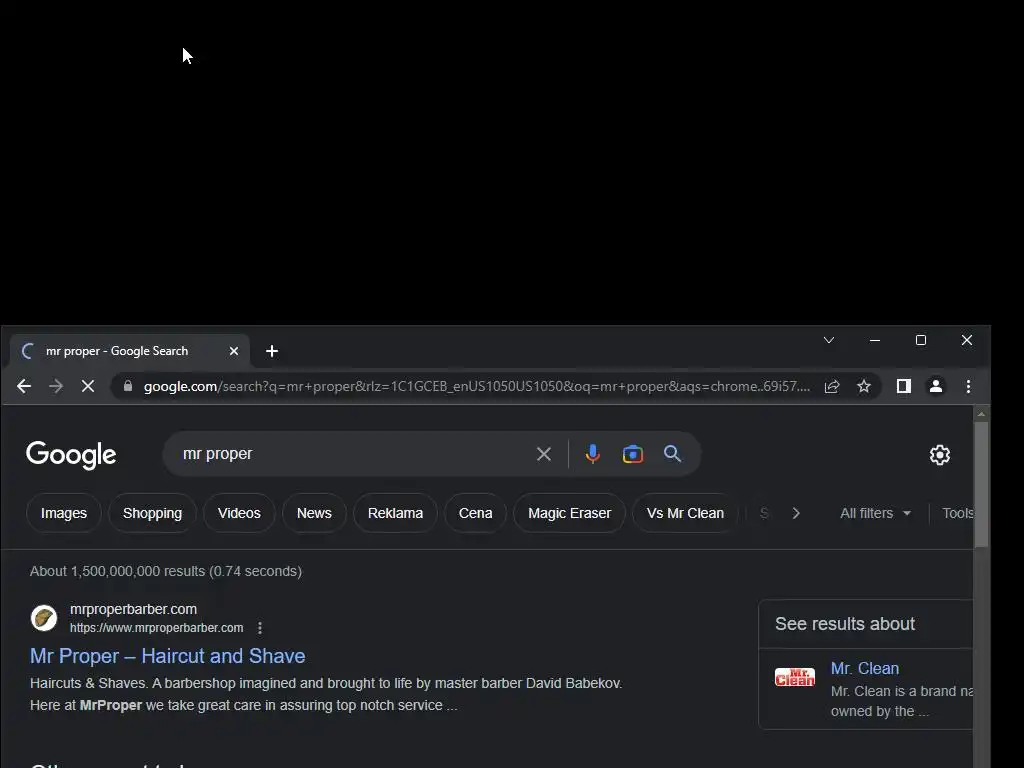Submit search with the magnifying glass icon

[673, 454]
